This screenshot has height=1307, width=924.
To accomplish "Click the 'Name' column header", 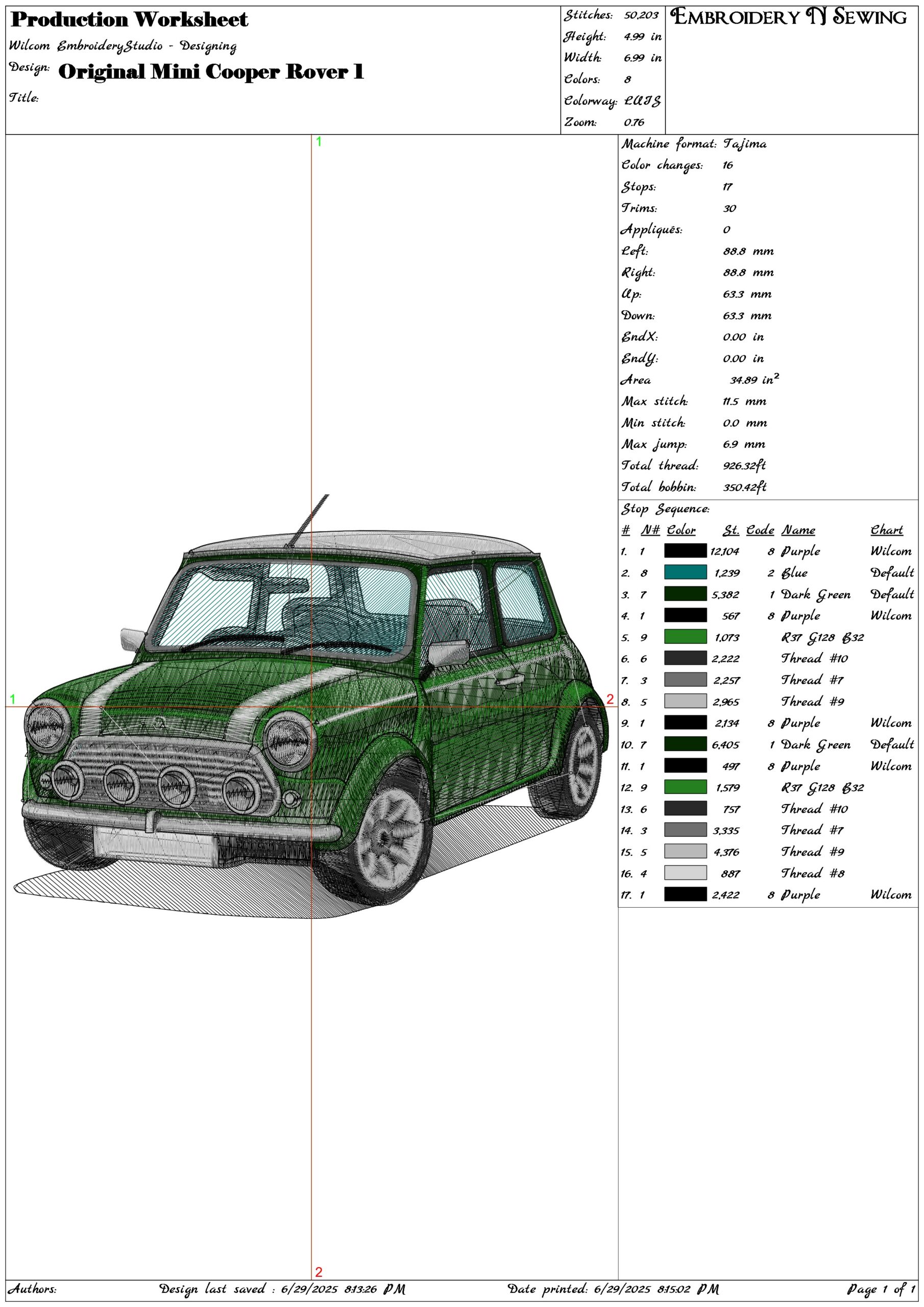I will 798,530.
